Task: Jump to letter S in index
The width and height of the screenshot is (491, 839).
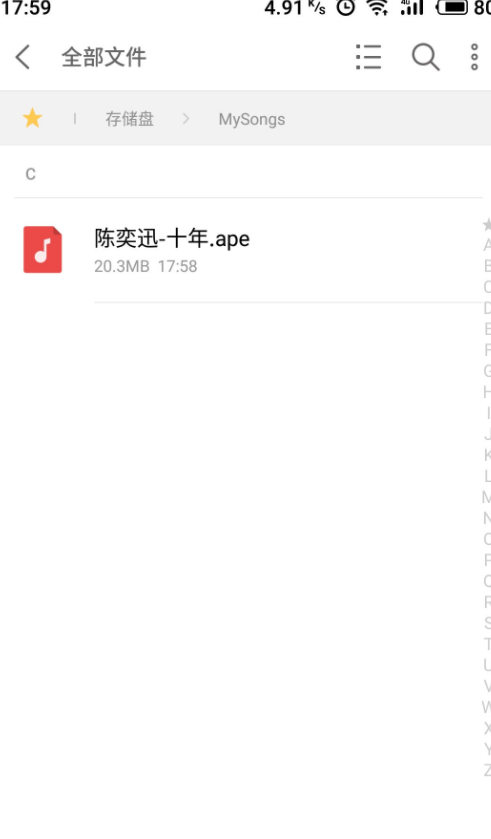Action: pos(487,623)
